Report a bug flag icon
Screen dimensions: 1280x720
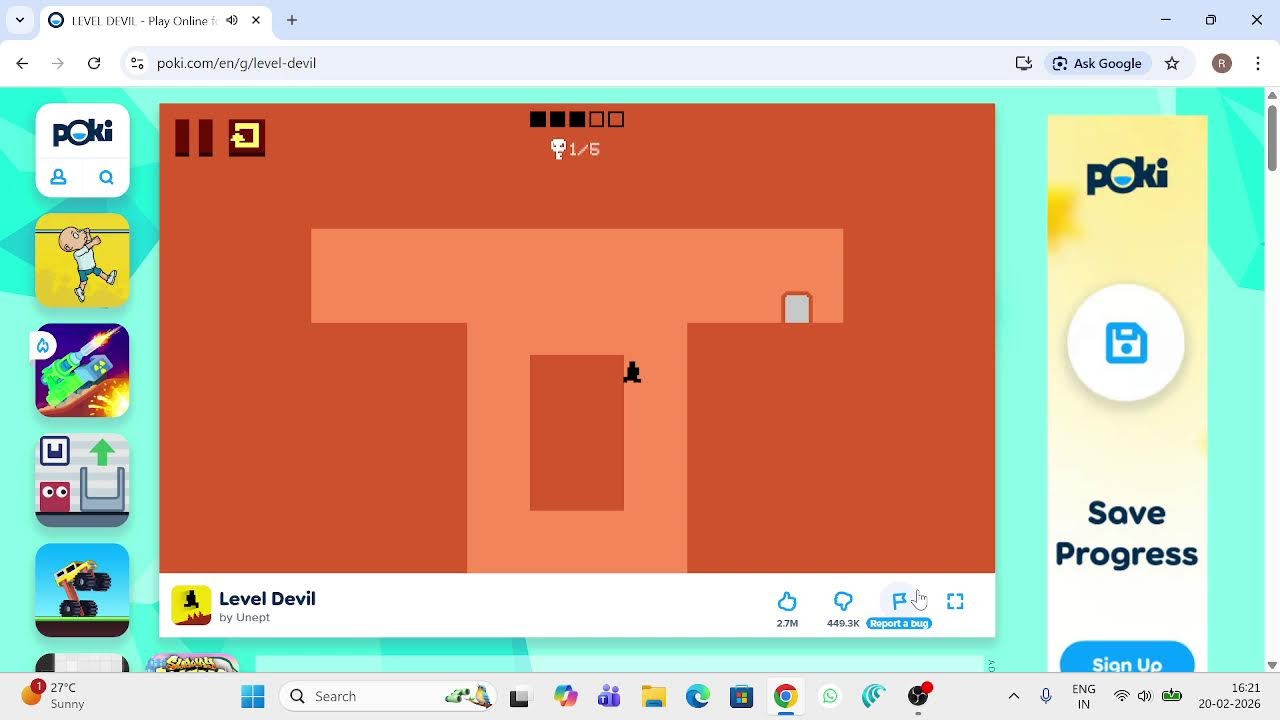899,601
